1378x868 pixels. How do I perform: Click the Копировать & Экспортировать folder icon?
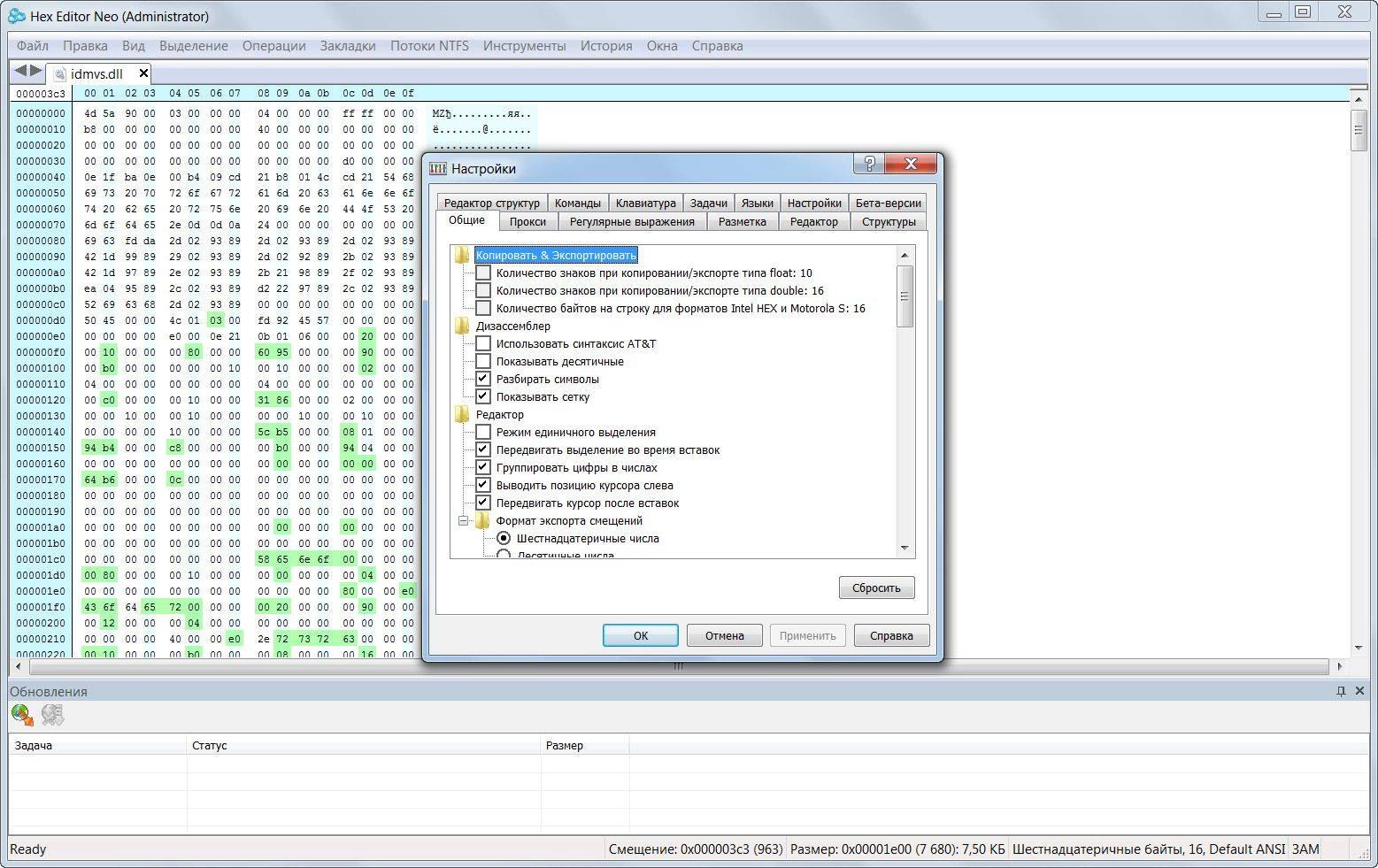coord(462,255)
